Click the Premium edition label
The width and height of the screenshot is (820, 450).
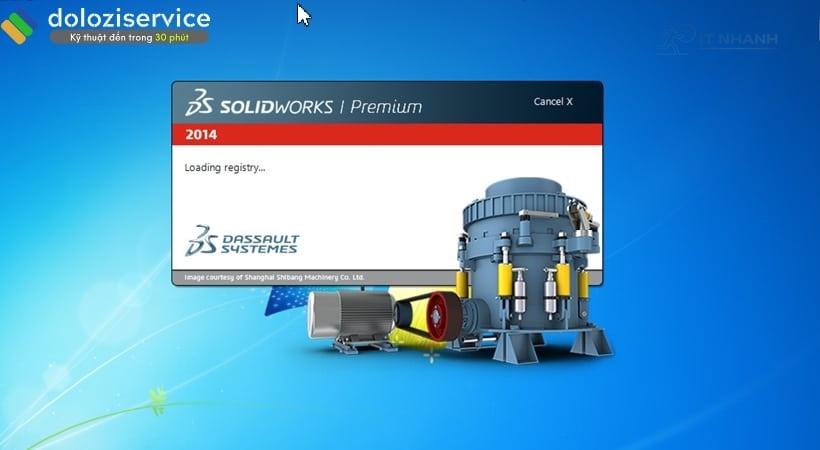[385, 106]
